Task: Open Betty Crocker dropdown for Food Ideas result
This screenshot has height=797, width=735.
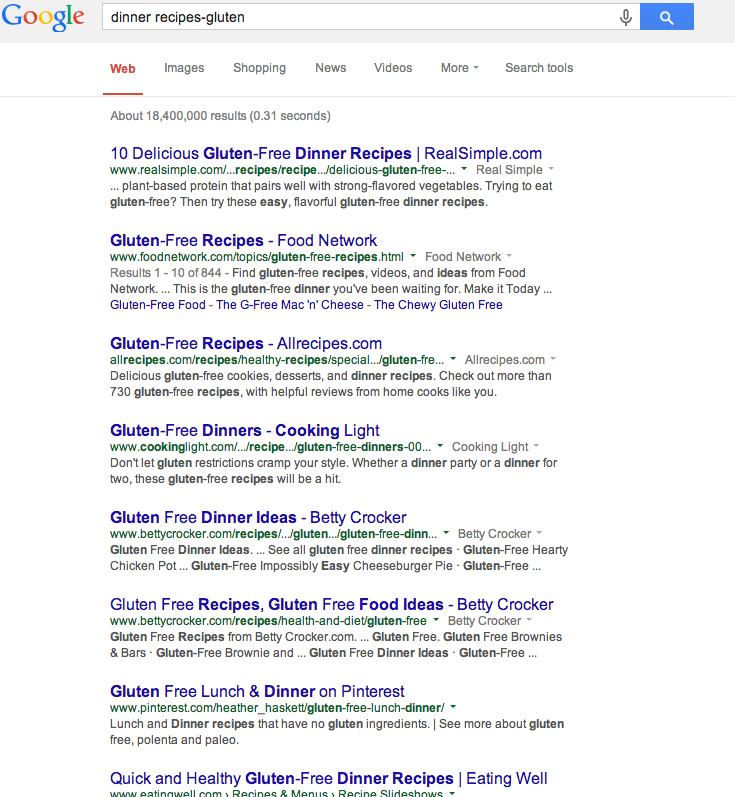Action: [x=490, y=621]
